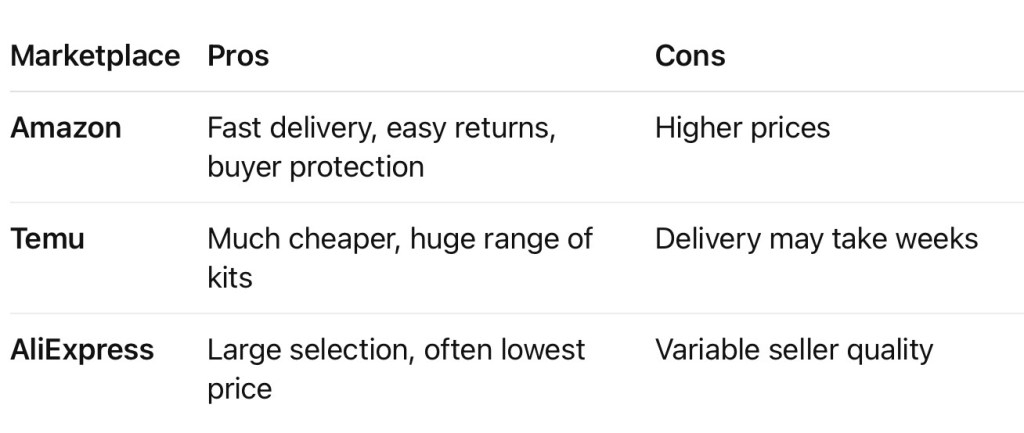Select the Temu row label
Image resolution: width=1024 pixels, height=433 pixels.
(x=47, y=239)
